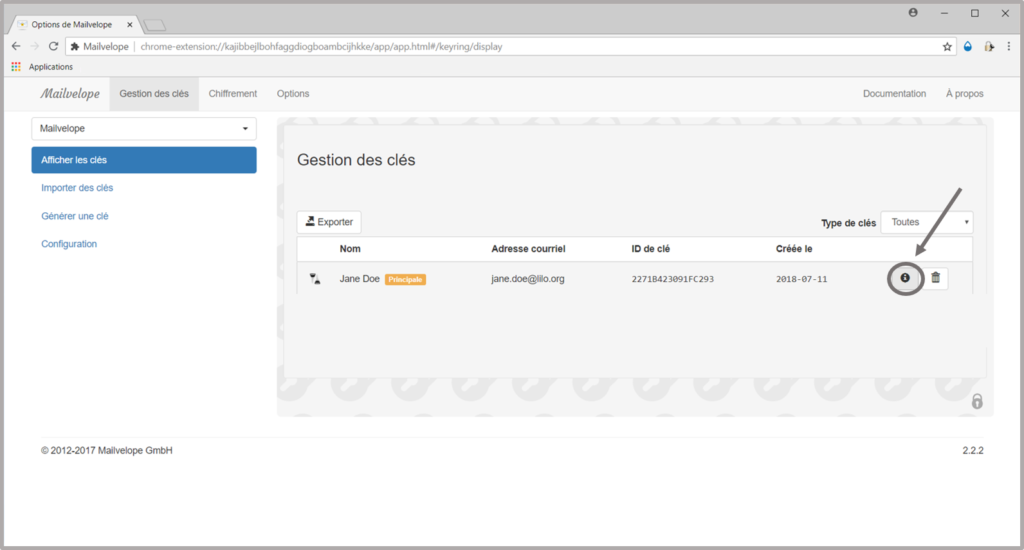Open the Documentation link

894,94
